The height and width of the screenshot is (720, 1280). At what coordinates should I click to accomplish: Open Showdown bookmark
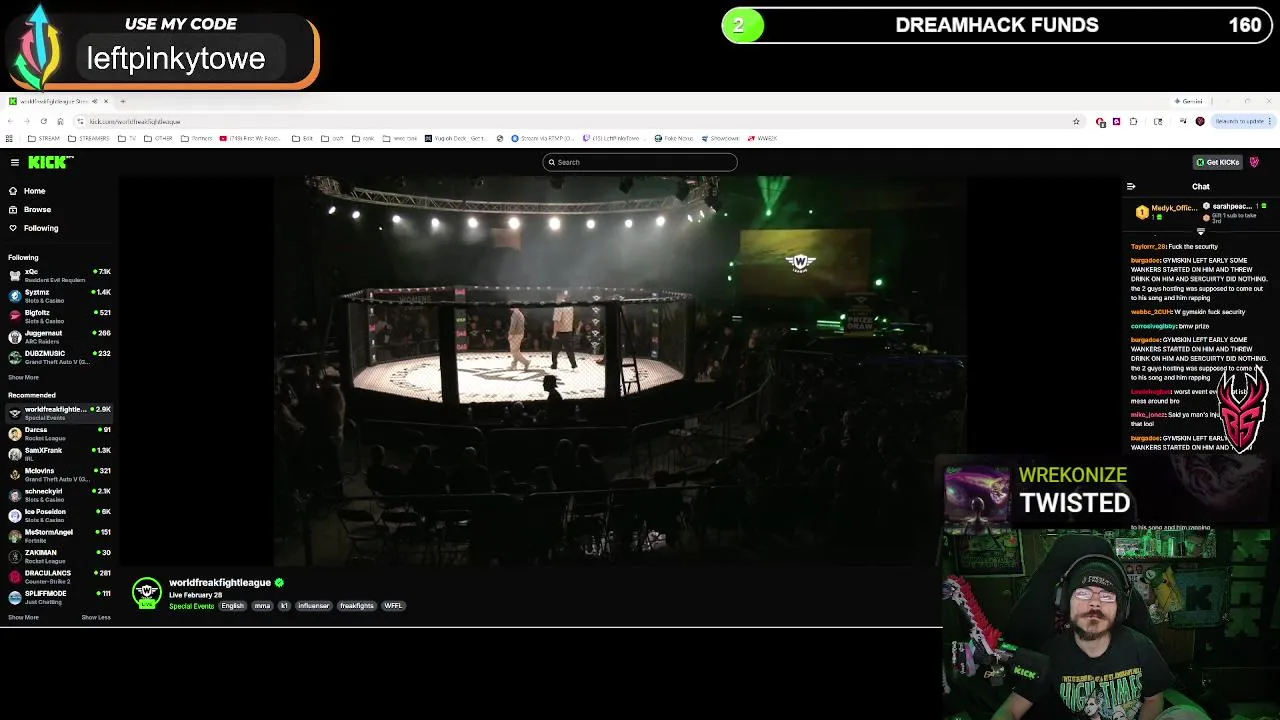tap(720, 138)
